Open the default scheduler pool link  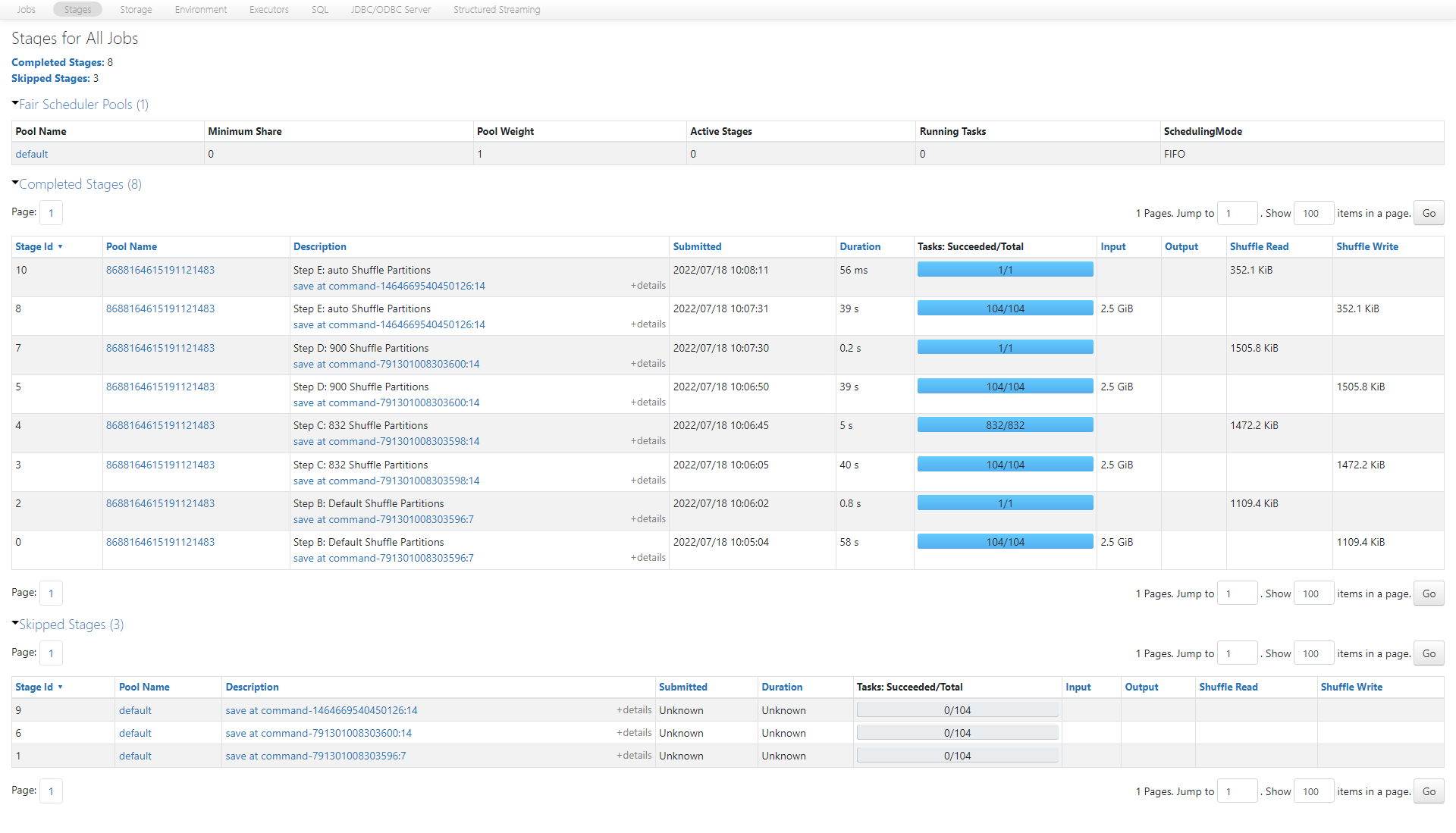pyautogui.click(x=32, y=154)
